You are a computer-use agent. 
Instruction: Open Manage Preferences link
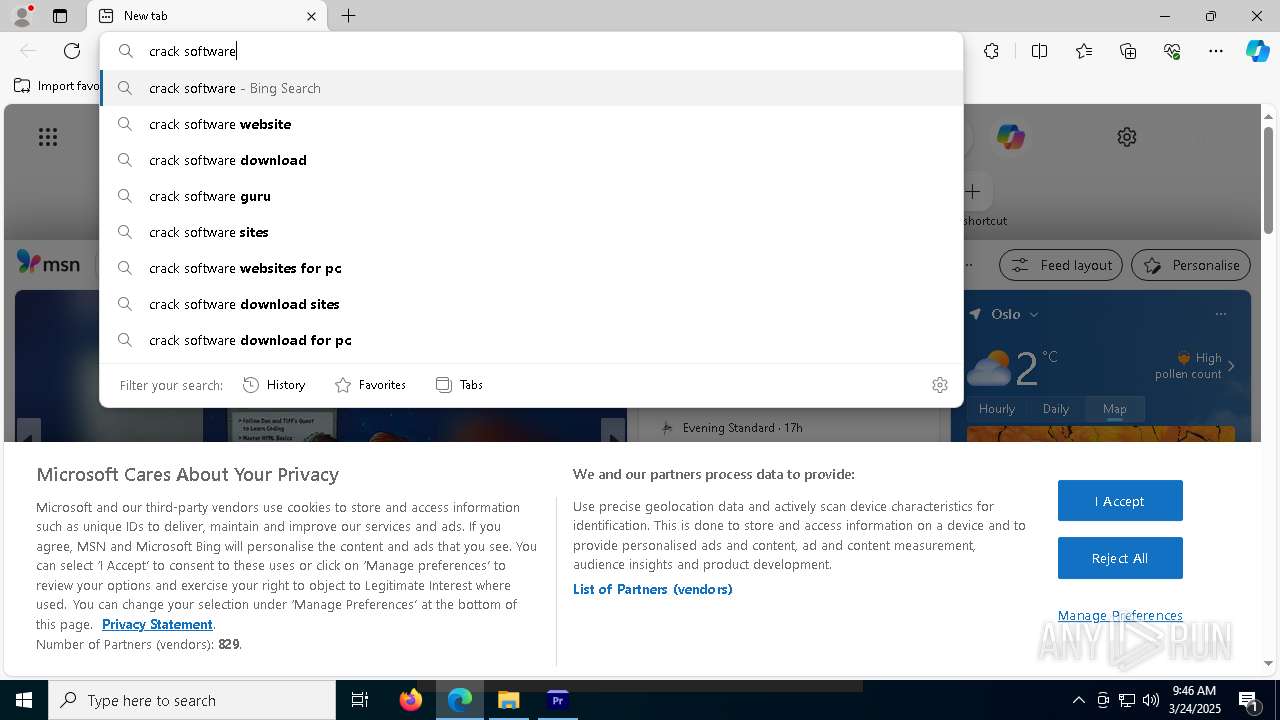1120,615
